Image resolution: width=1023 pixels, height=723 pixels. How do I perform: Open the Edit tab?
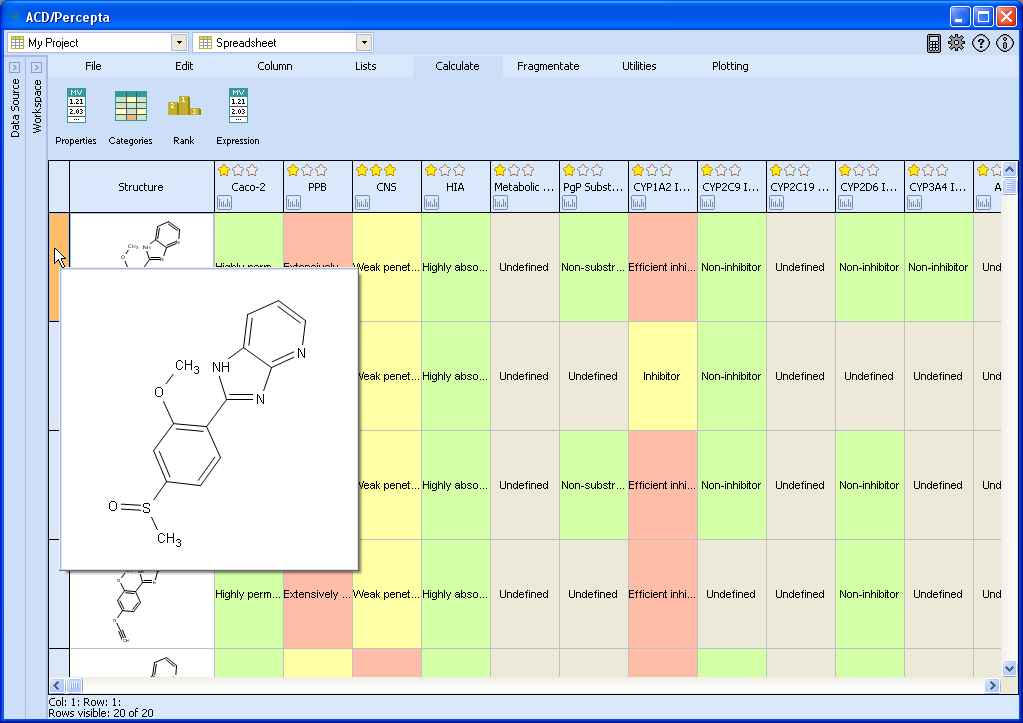pyautogui.click(x=184, y=66)
